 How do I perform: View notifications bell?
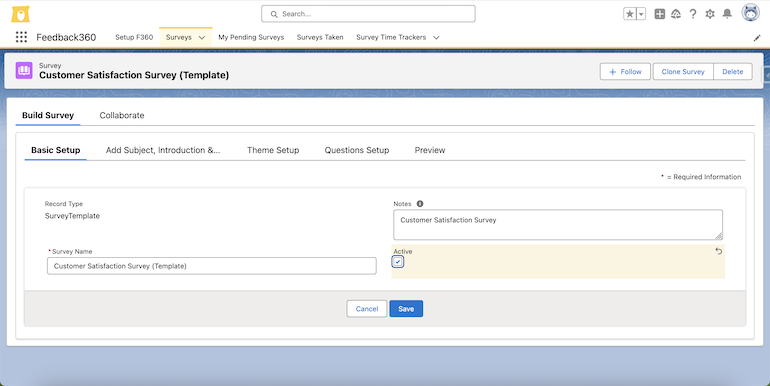coord(727,14)
